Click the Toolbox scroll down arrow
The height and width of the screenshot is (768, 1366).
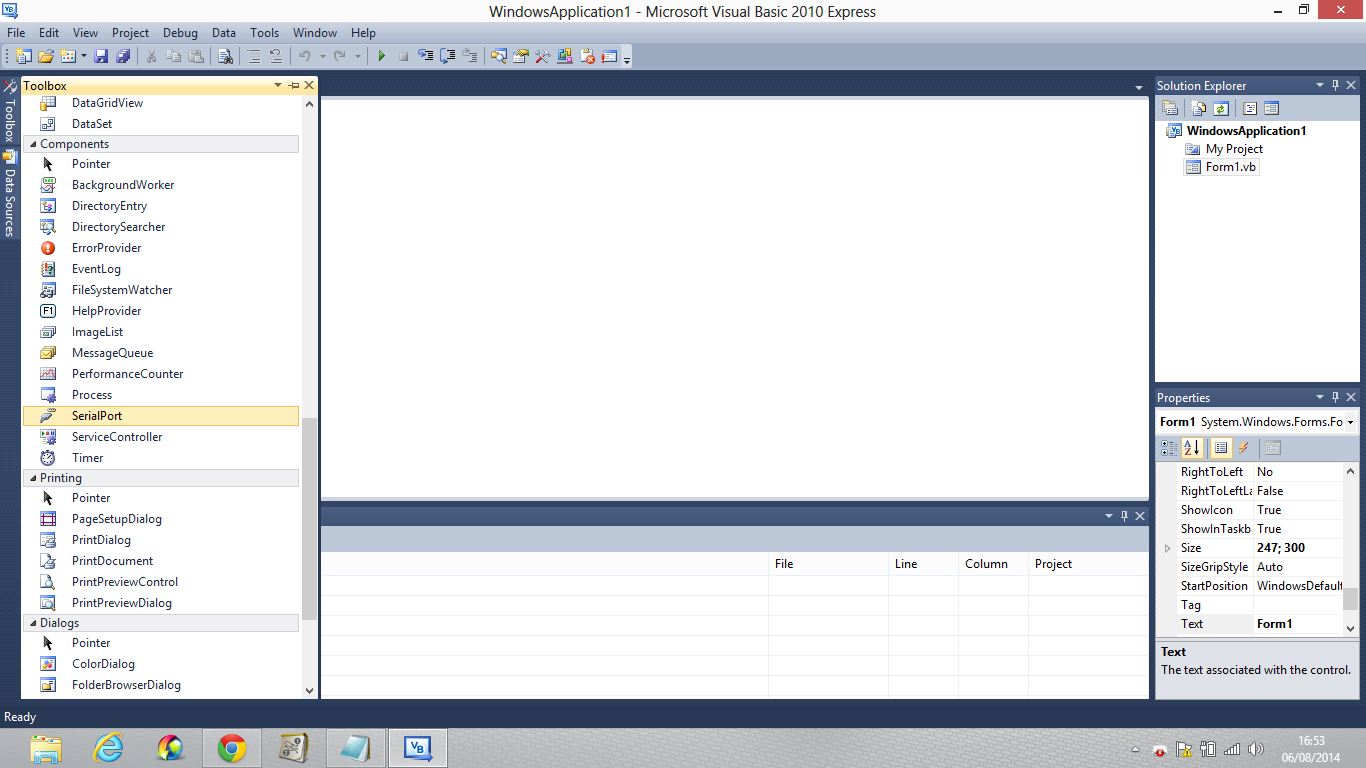309,690
